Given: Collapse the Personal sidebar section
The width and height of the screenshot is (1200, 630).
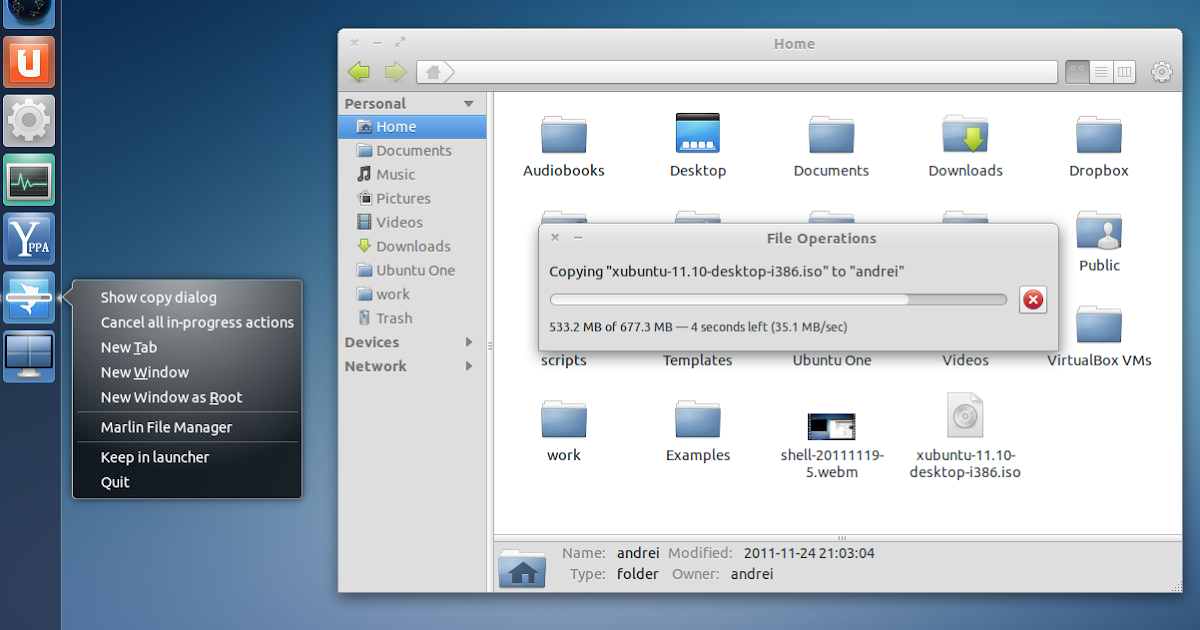Looking at the screenshot, I should (468, 103).
